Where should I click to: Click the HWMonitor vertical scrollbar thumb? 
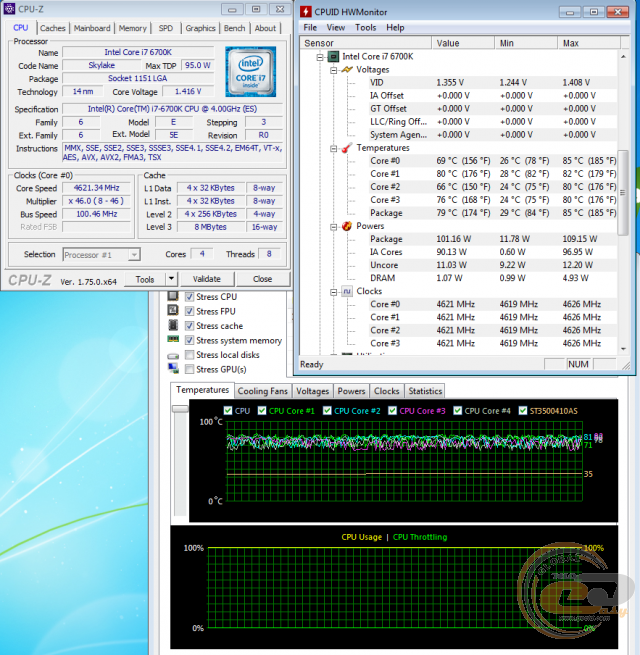tap(623, 192)
